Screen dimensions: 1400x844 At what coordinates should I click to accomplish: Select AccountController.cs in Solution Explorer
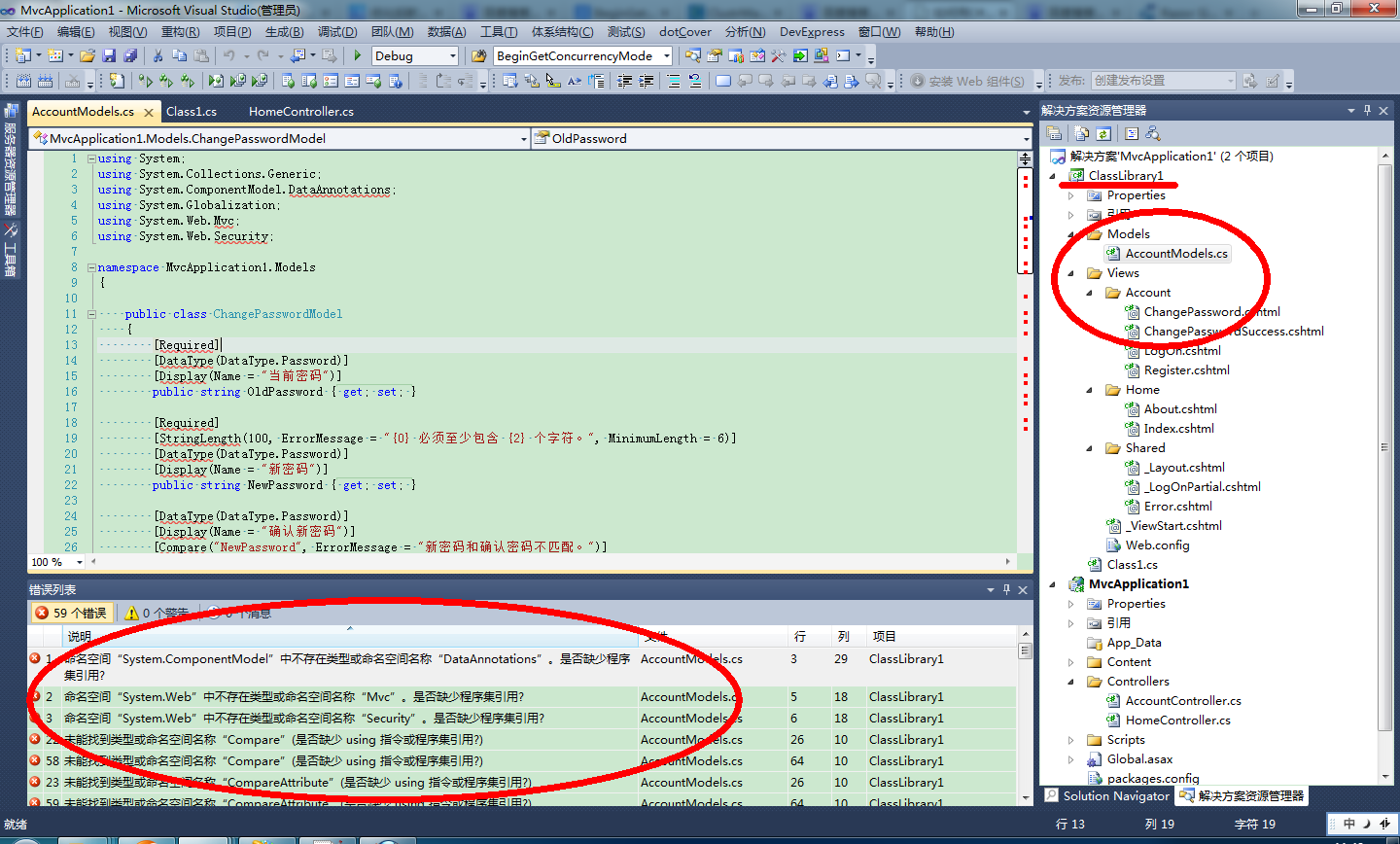coord(1182,701)
